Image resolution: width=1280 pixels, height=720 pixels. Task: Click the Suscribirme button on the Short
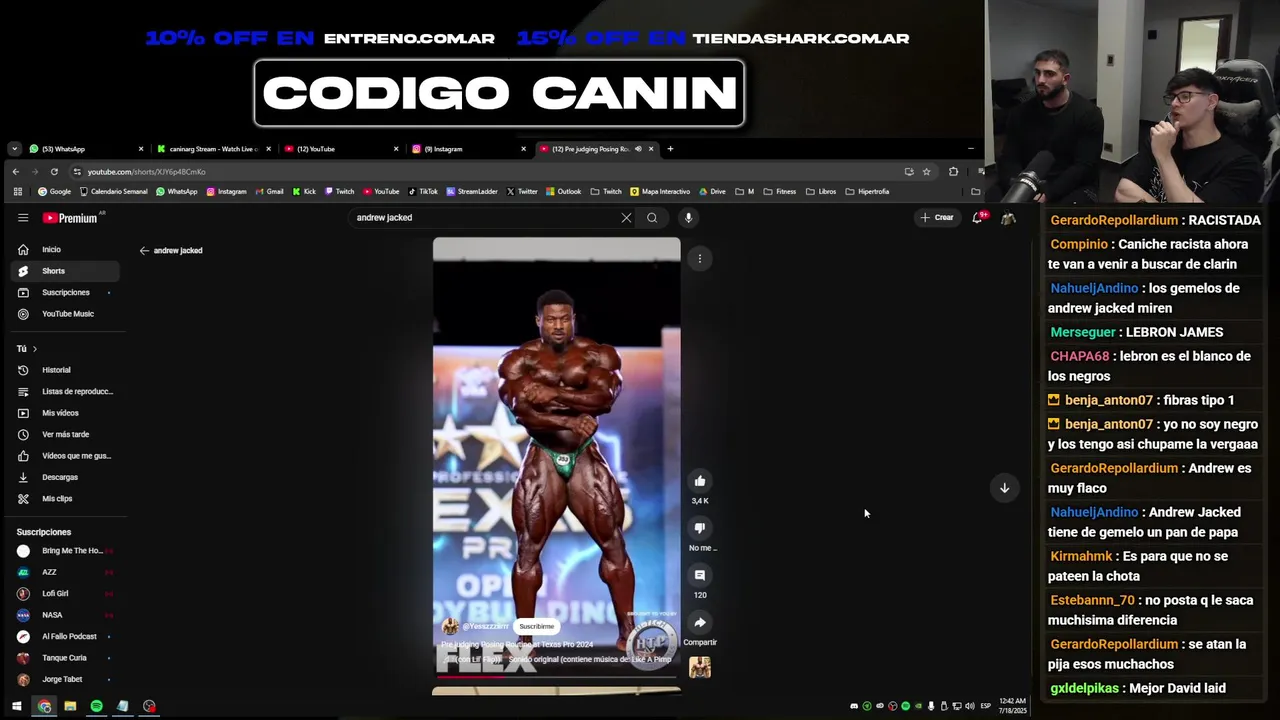tap(536, 626)
